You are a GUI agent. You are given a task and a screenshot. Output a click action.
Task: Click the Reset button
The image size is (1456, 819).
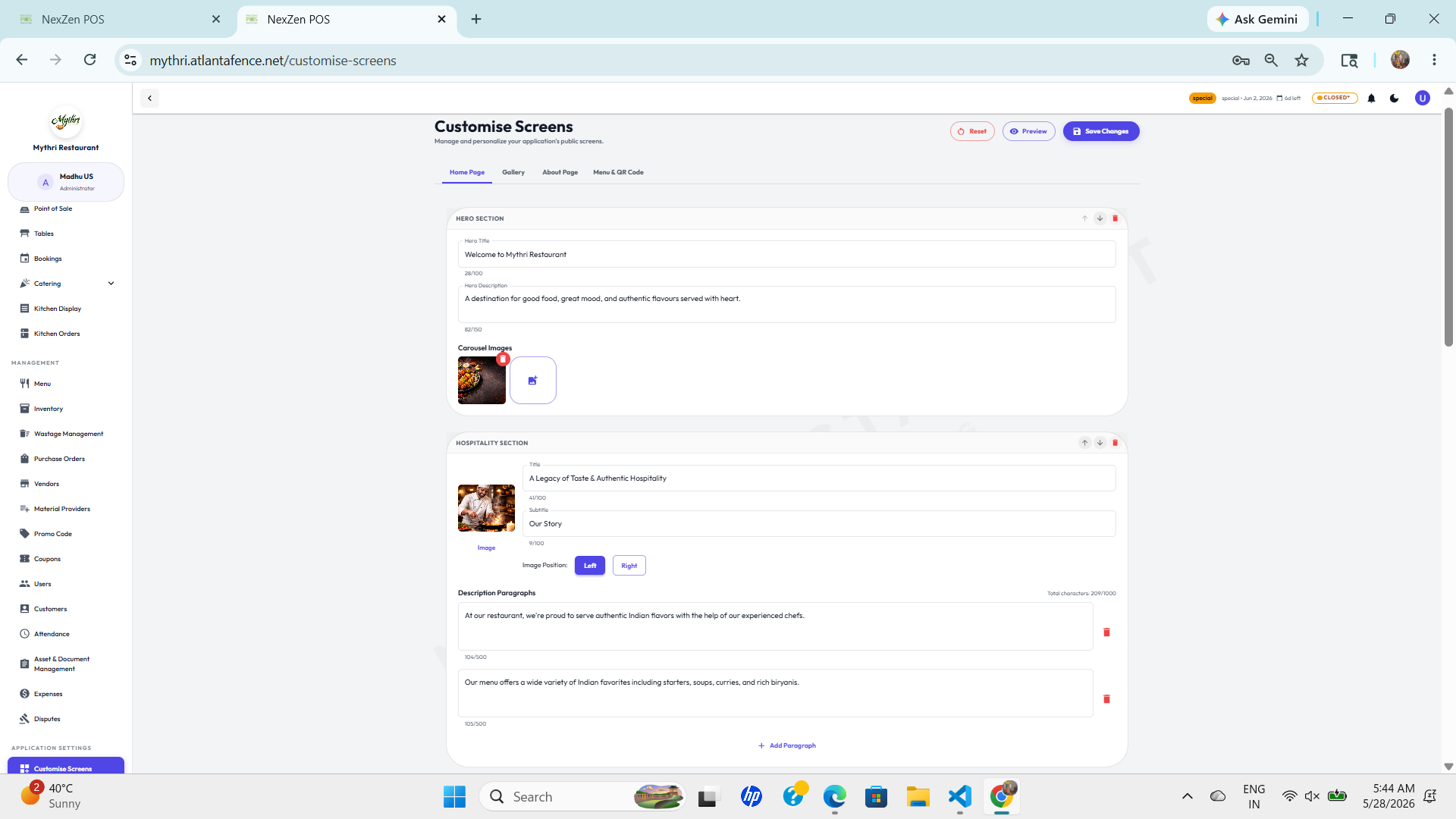(972, 131)
